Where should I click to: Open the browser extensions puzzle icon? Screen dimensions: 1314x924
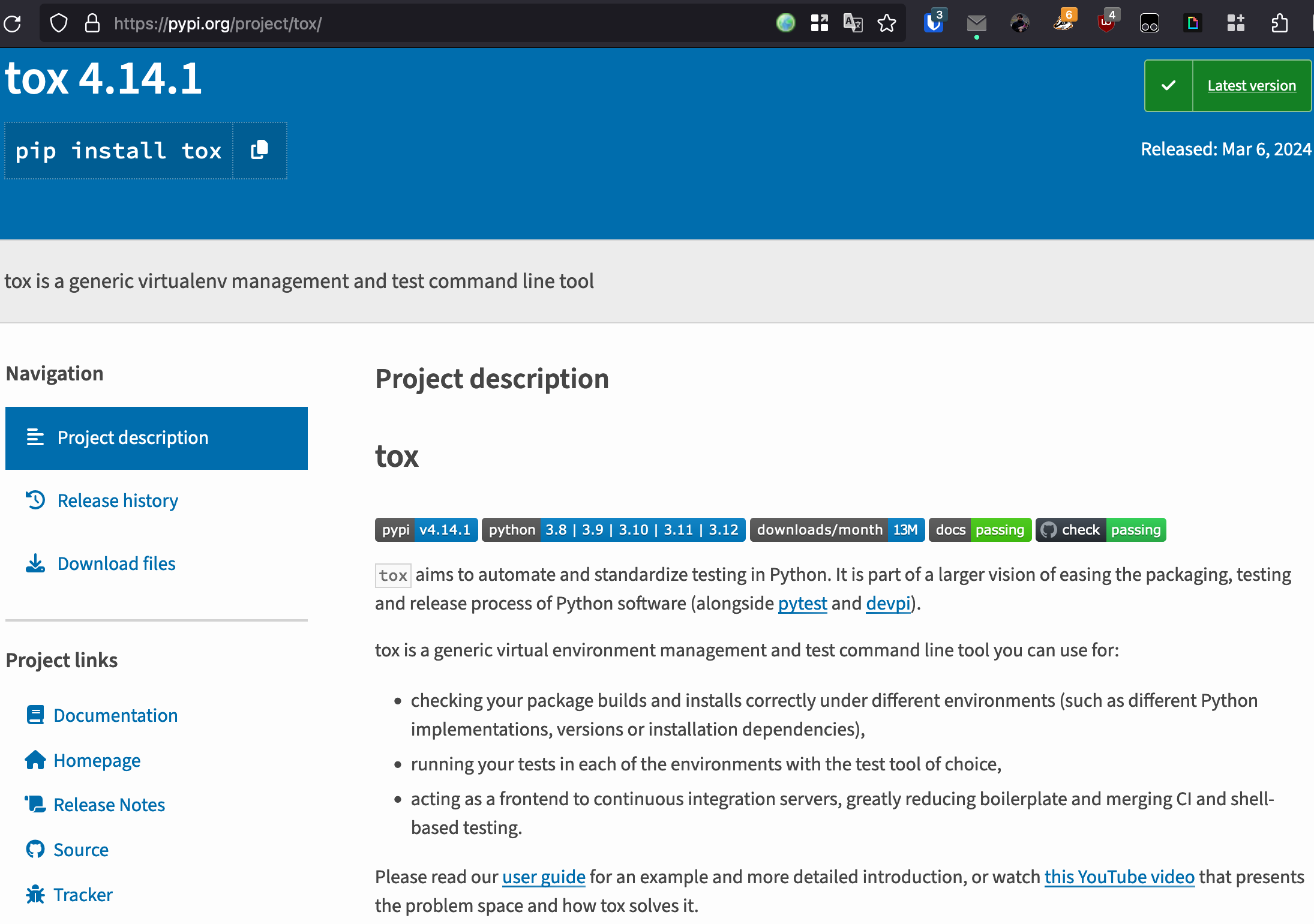click(x=1280, y=23)
